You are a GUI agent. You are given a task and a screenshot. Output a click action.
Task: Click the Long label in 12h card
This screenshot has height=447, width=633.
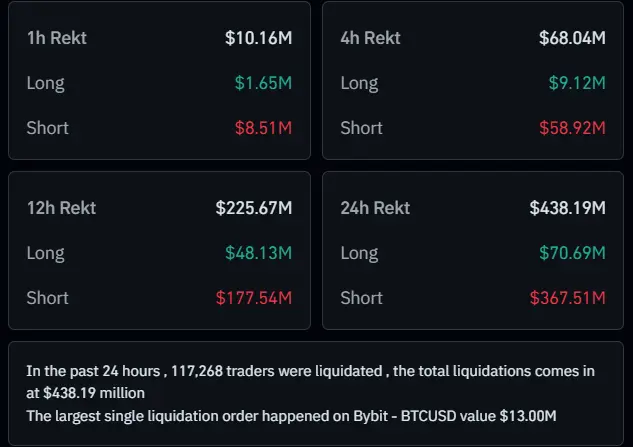click(x=45, y=253)
